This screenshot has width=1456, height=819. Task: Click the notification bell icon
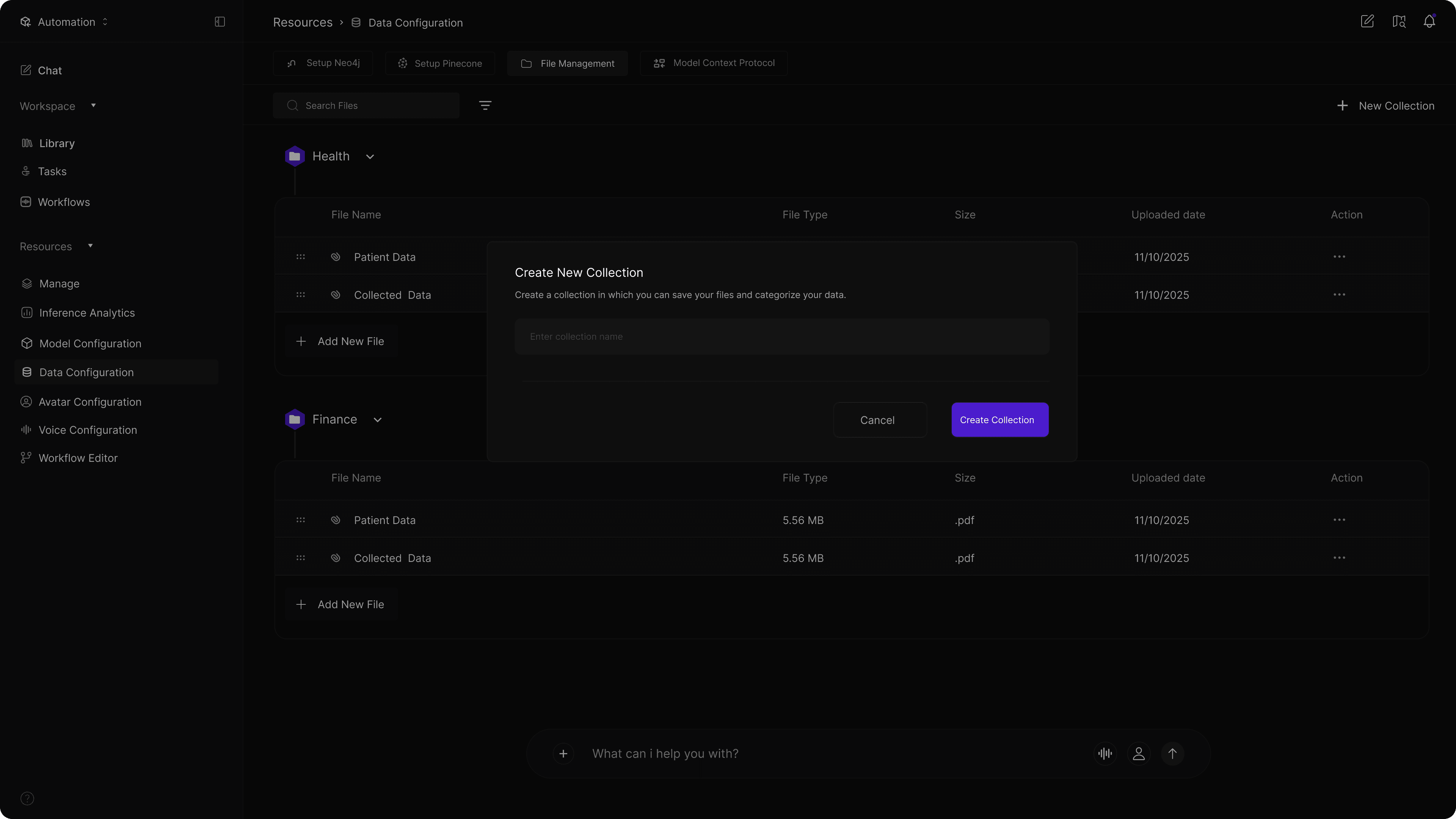pyautogui.click(x=1429, y=22)
